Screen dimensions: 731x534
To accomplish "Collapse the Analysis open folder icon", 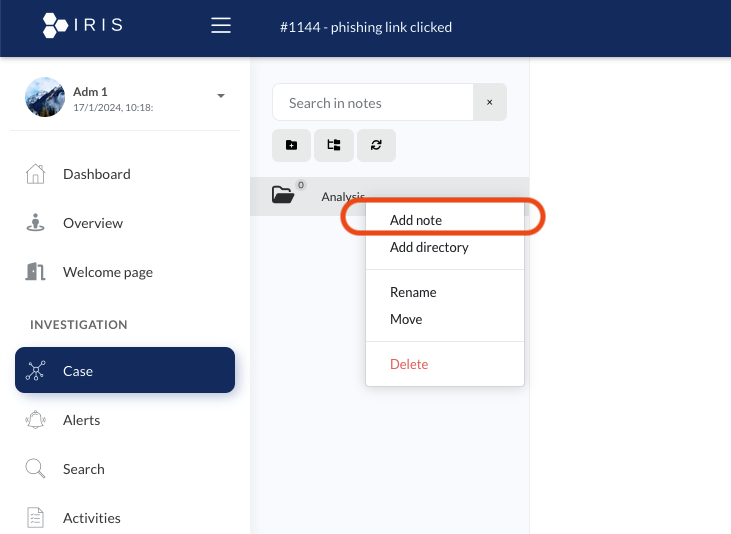I will (283, 194).
